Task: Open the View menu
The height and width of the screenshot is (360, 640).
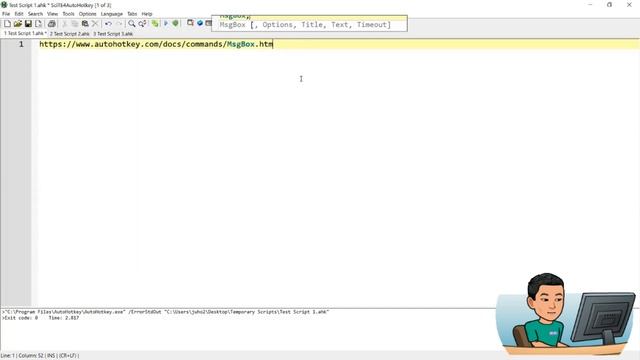Action: tap(52, 14)
